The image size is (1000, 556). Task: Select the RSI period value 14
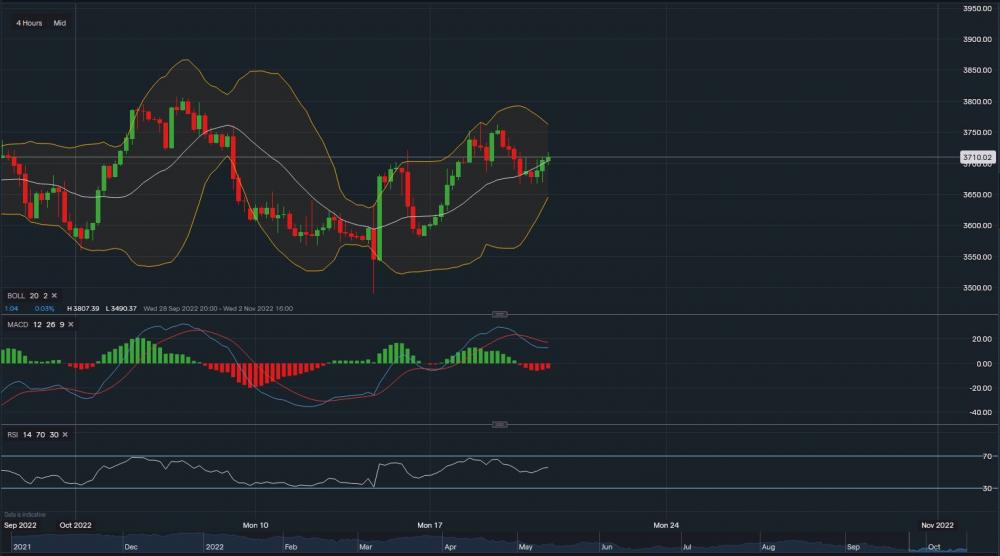point(26,435)
